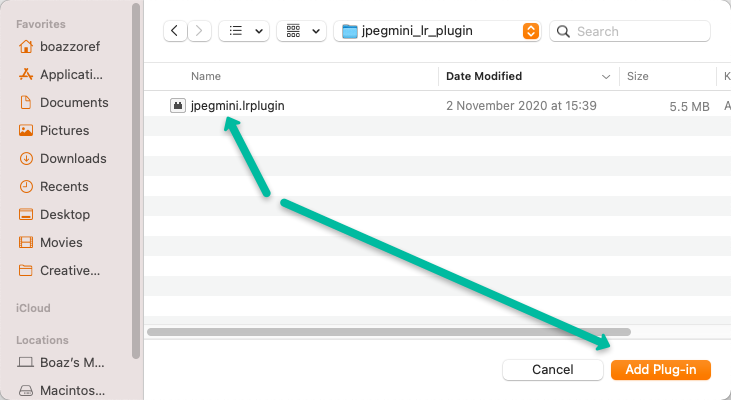The image size is (731, 400).
Task: Click the list view icon
Action: pyautogui.click(x=236, y=31)
